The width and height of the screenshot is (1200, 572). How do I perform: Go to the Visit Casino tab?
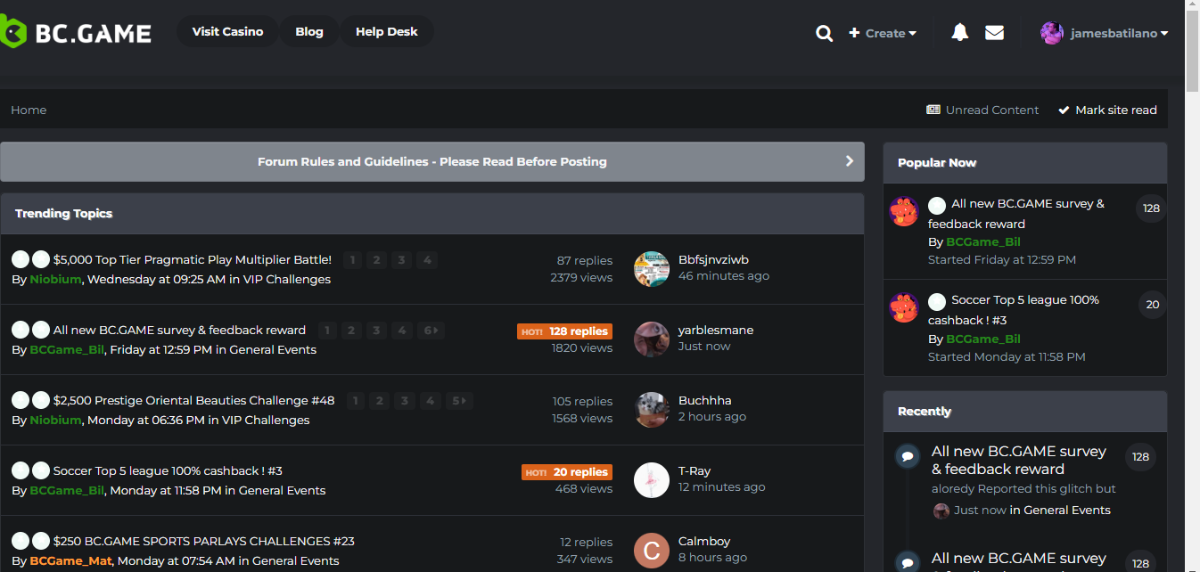click(x=227, y=32)
